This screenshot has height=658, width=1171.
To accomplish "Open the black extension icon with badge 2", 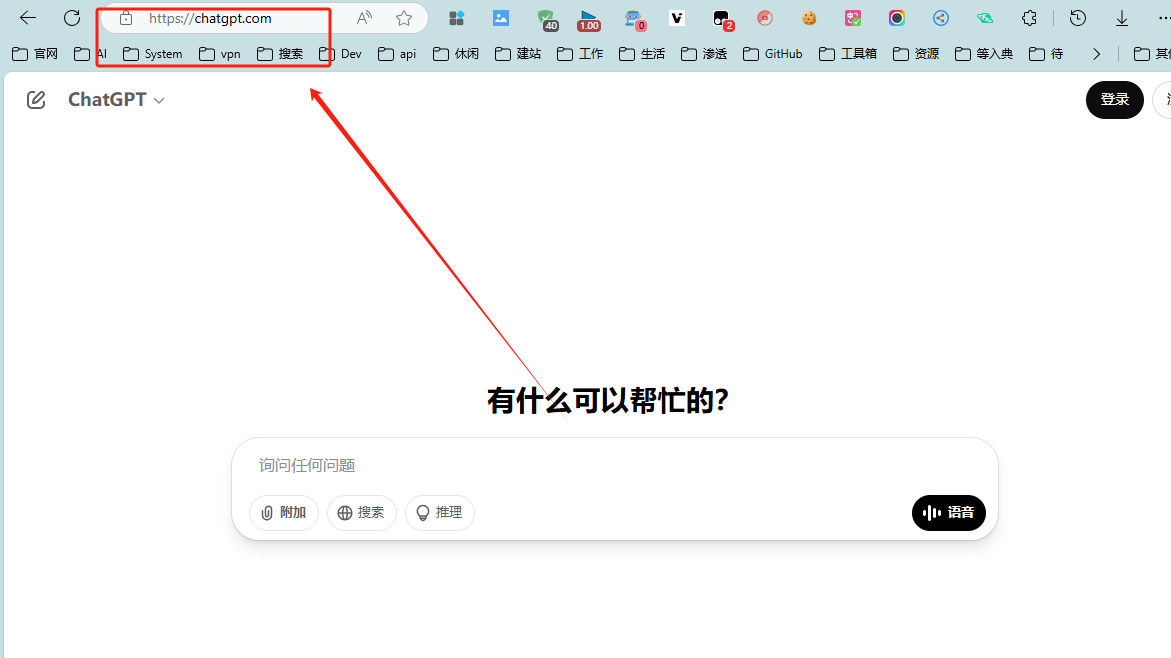I will [x=722, y=20].
